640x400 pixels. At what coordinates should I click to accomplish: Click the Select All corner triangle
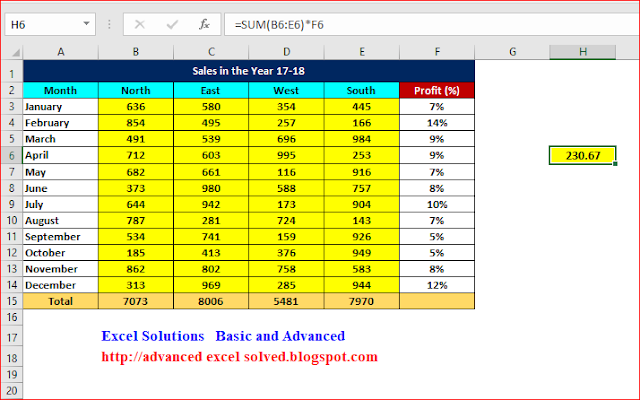coord(15,53)
